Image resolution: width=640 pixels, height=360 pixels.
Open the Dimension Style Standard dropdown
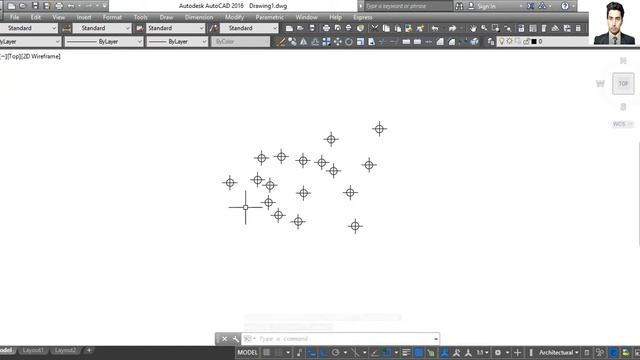[x=102, y=28]
